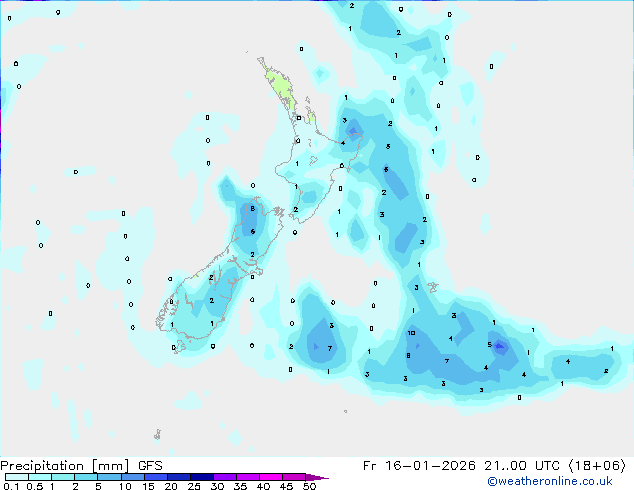This screenshot has height=490, width=634.
Task: Click the 25–30 mm navy legend swatch
Action: click(202, 477)
